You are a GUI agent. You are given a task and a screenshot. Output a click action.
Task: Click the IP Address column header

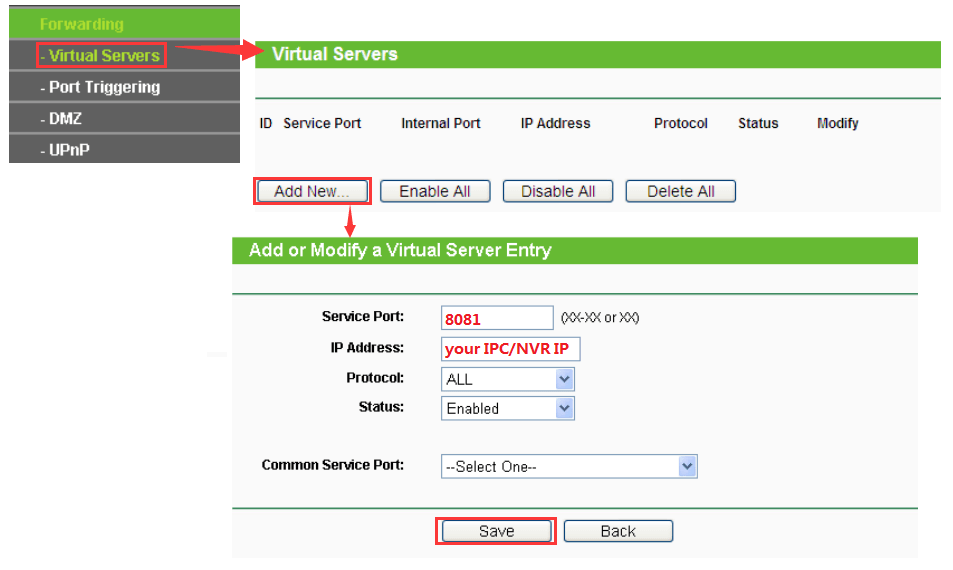point(556,123)
